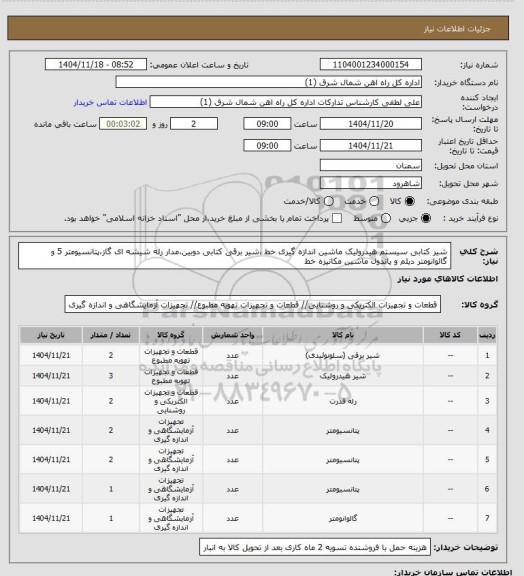Click the جزئیات اطلاعات نیاز page header
The width and height of the screenshot is (524, 576).
point(457,29)
